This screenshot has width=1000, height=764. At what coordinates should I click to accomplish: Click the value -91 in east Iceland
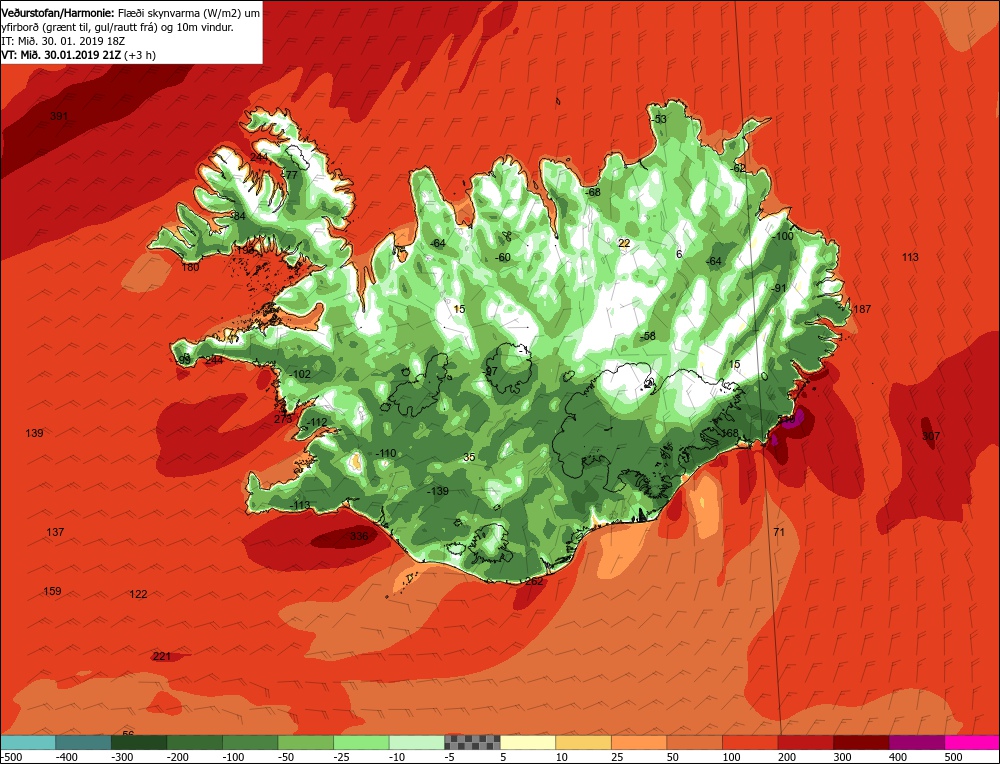(x=779, y=288)
